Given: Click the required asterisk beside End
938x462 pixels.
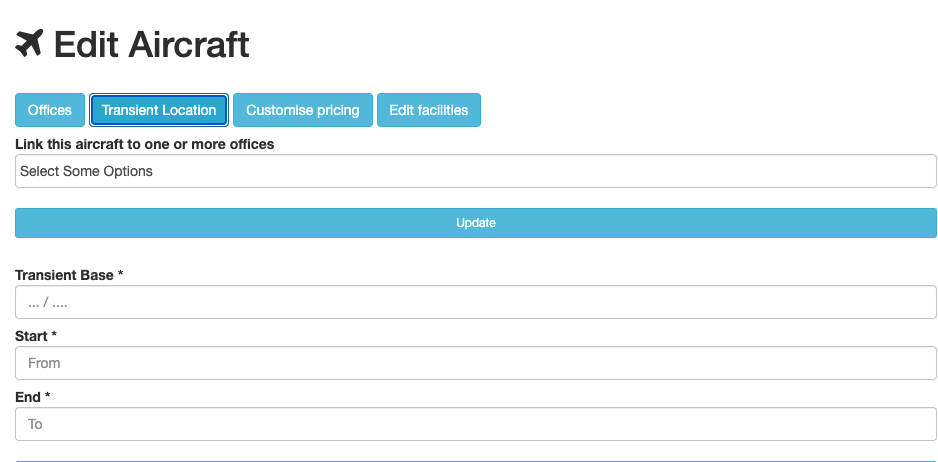Looking at the screenshot, I should pyautogui.click(x=47, y=397).
